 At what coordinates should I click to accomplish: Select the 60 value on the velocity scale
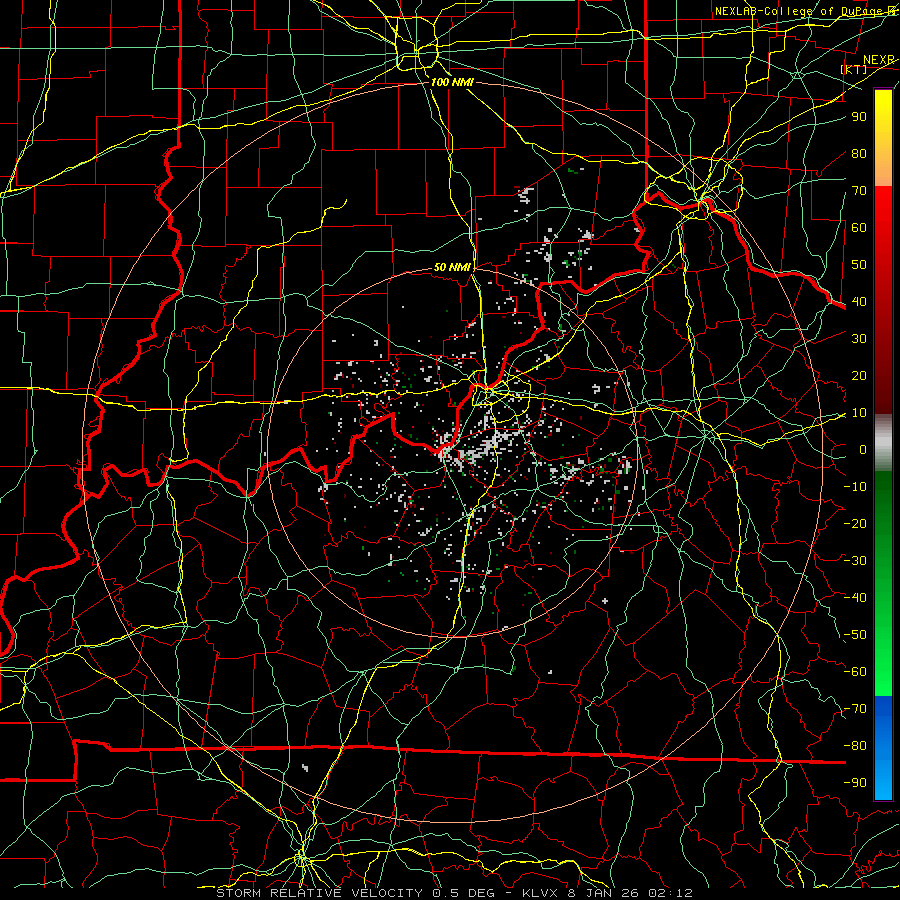point(859,228)
